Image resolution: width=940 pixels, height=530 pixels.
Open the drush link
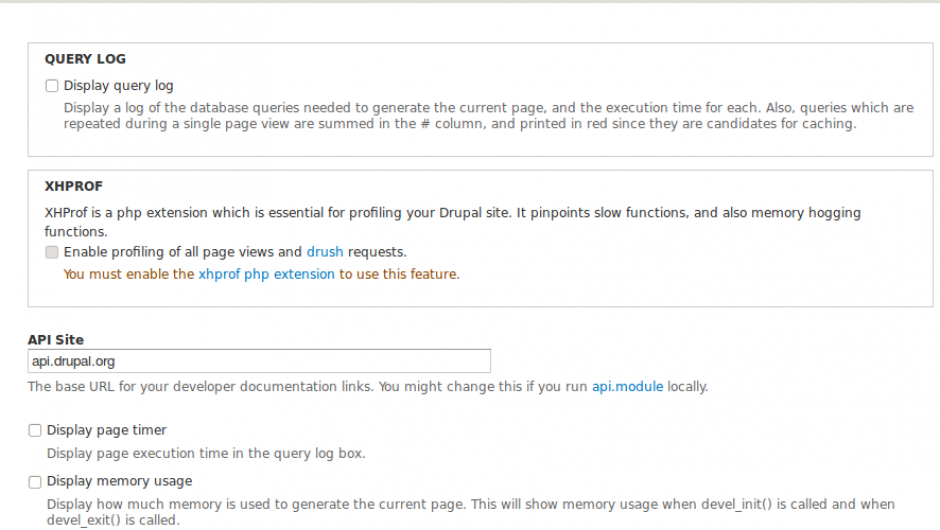point(324,252)
